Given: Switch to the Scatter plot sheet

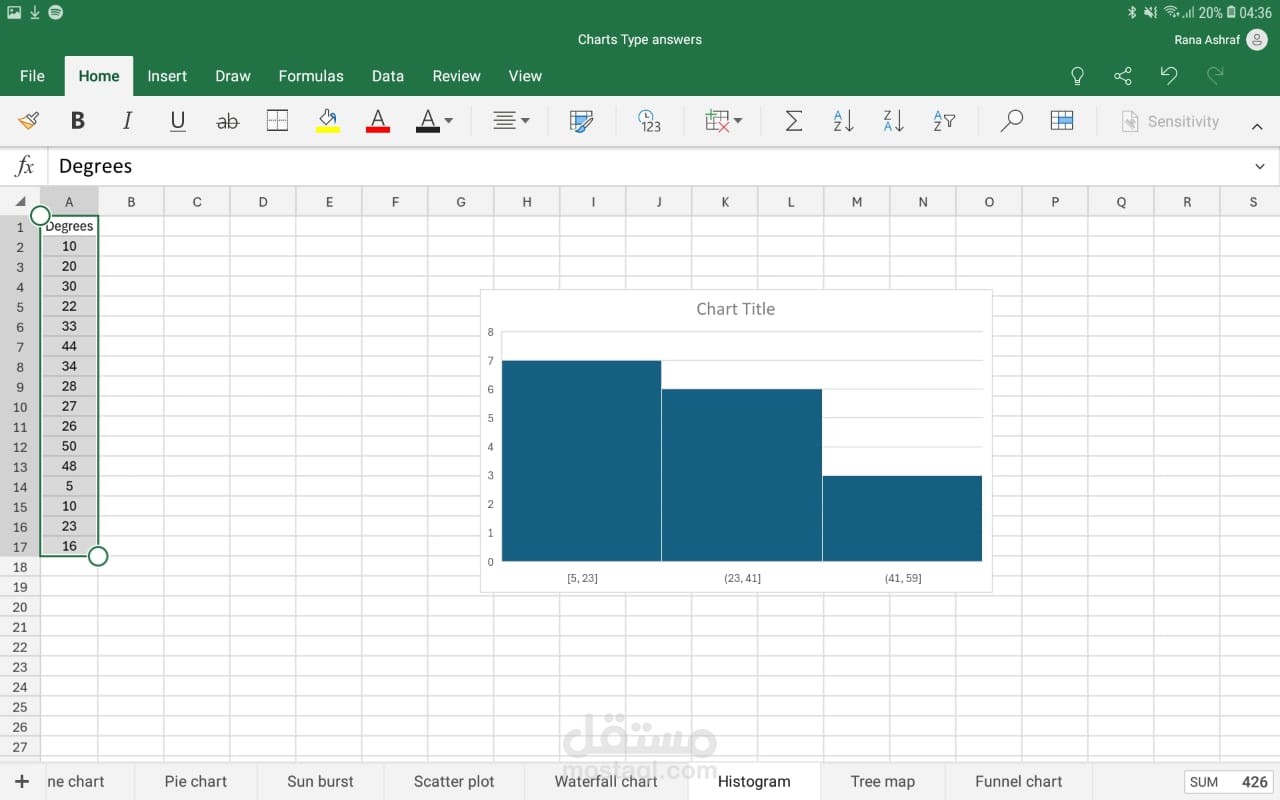Looking at the screenshot, I should pos(454,781).
